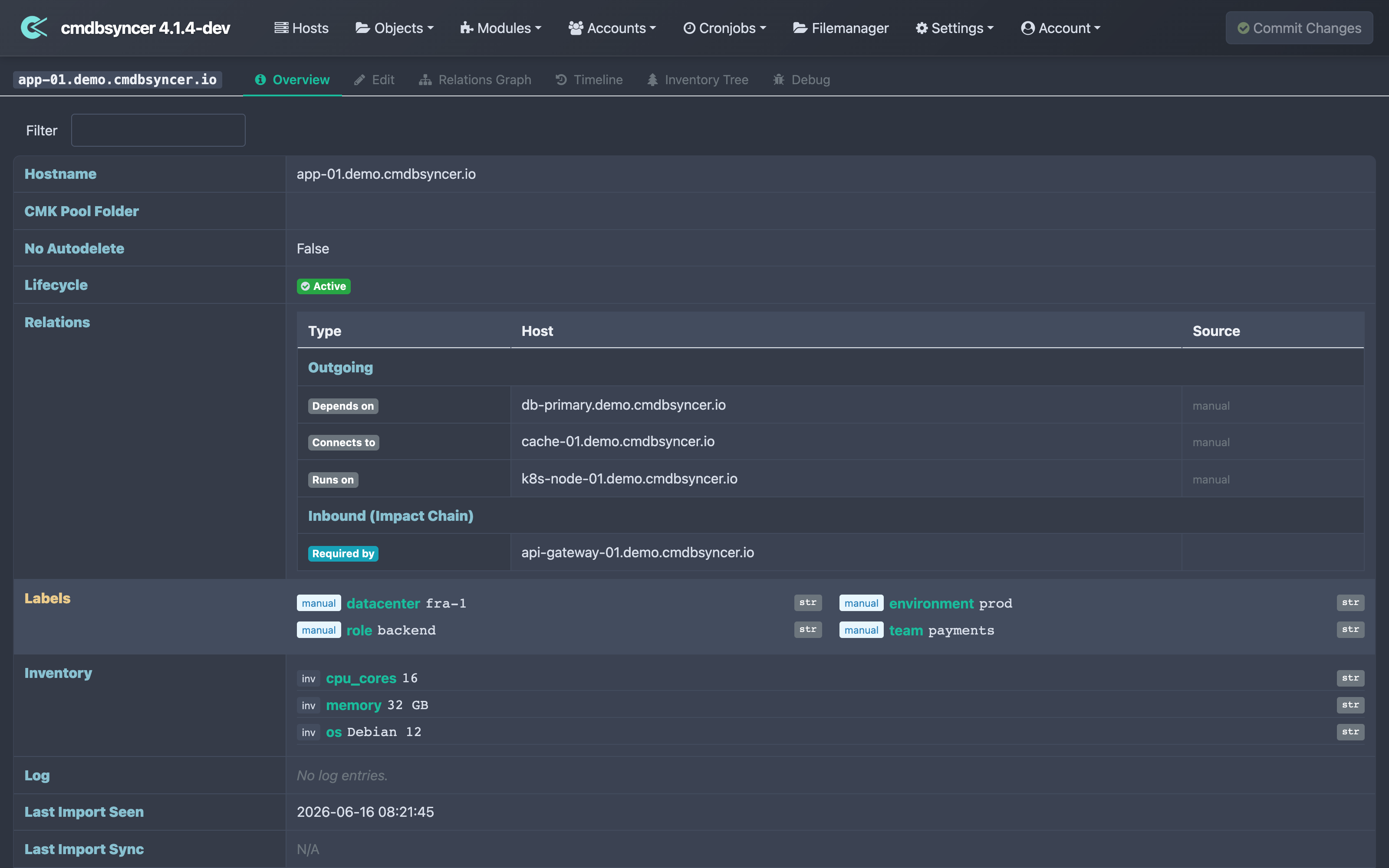Click the Active lifecycle badge
Screen dimensions: 1389x868
(x=324, y=286)
